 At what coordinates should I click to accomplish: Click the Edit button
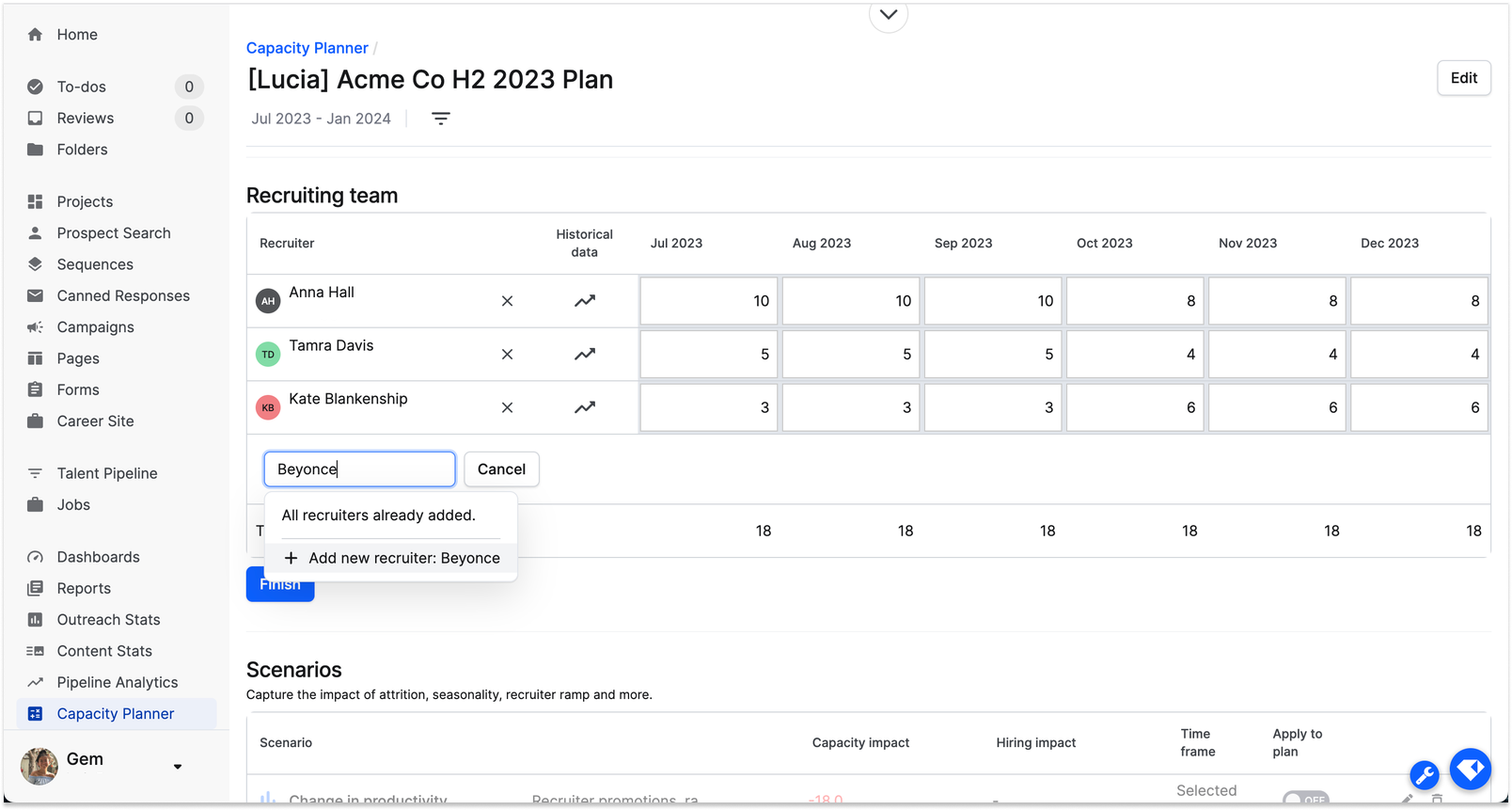[1464, 78]
